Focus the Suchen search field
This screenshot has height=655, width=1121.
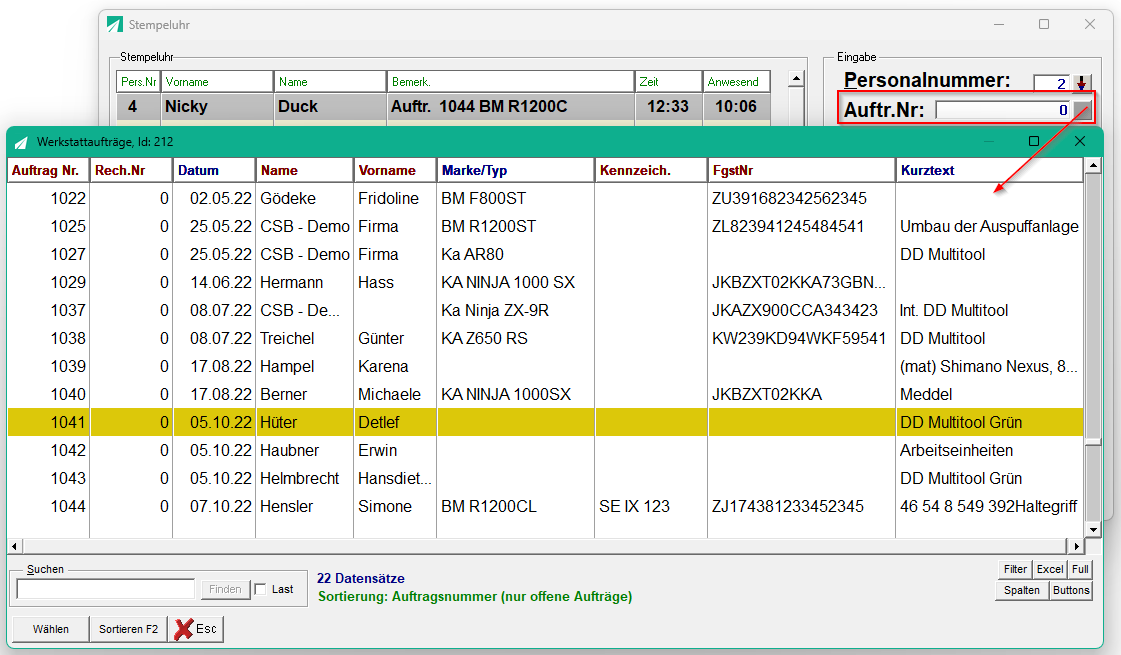click(106, 589)
